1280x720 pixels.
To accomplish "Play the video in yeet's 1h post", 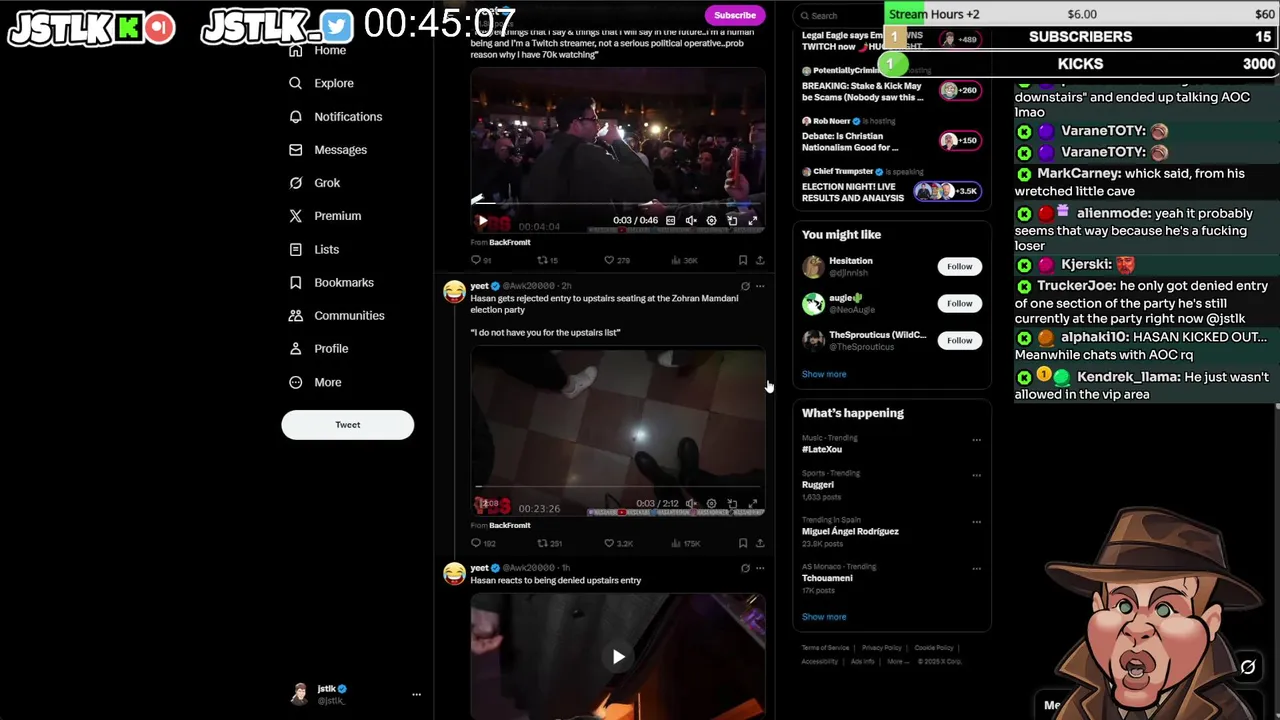I will (x=618, y=657).
